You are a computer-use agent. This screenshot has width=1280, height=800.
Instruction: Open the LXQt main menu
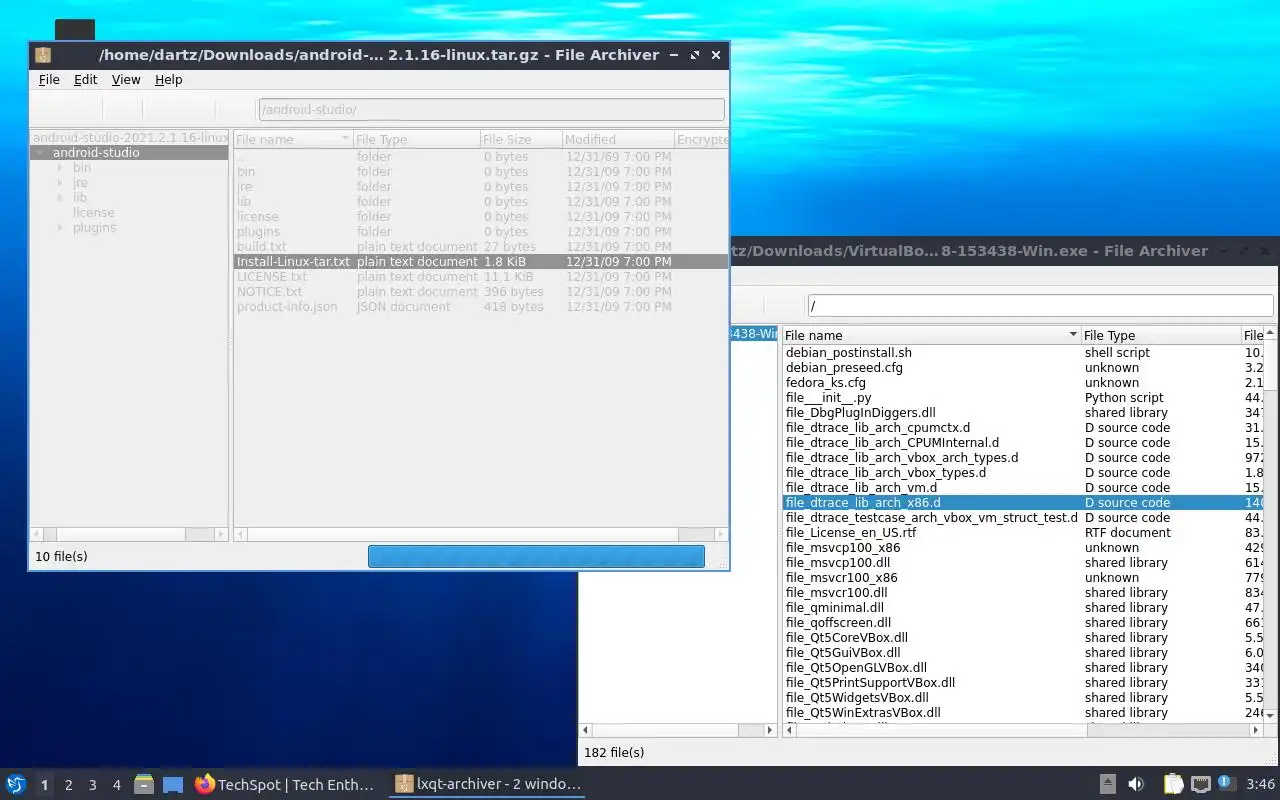pos(15,785)
